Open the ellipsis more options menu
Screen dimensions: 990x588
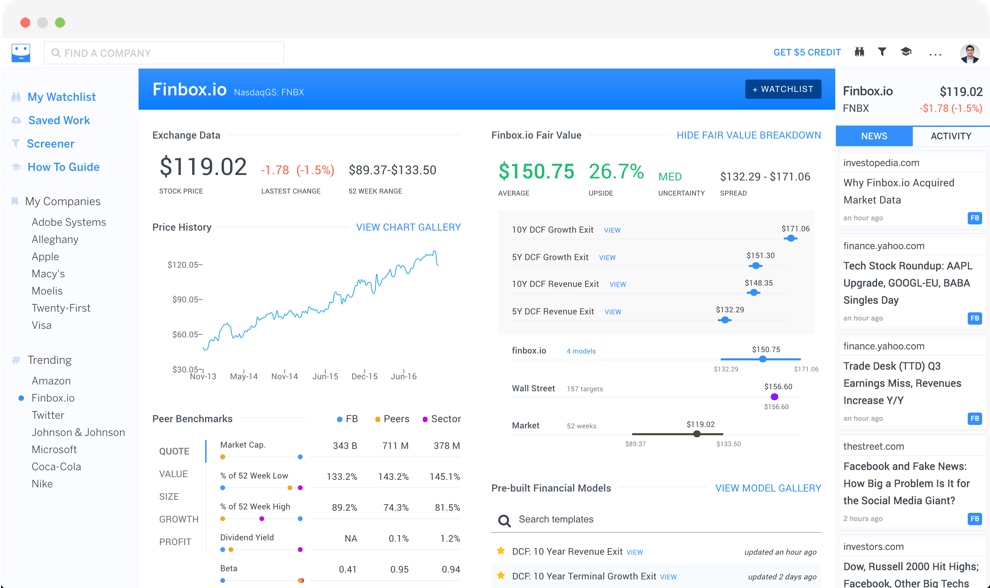pos(934,52)
